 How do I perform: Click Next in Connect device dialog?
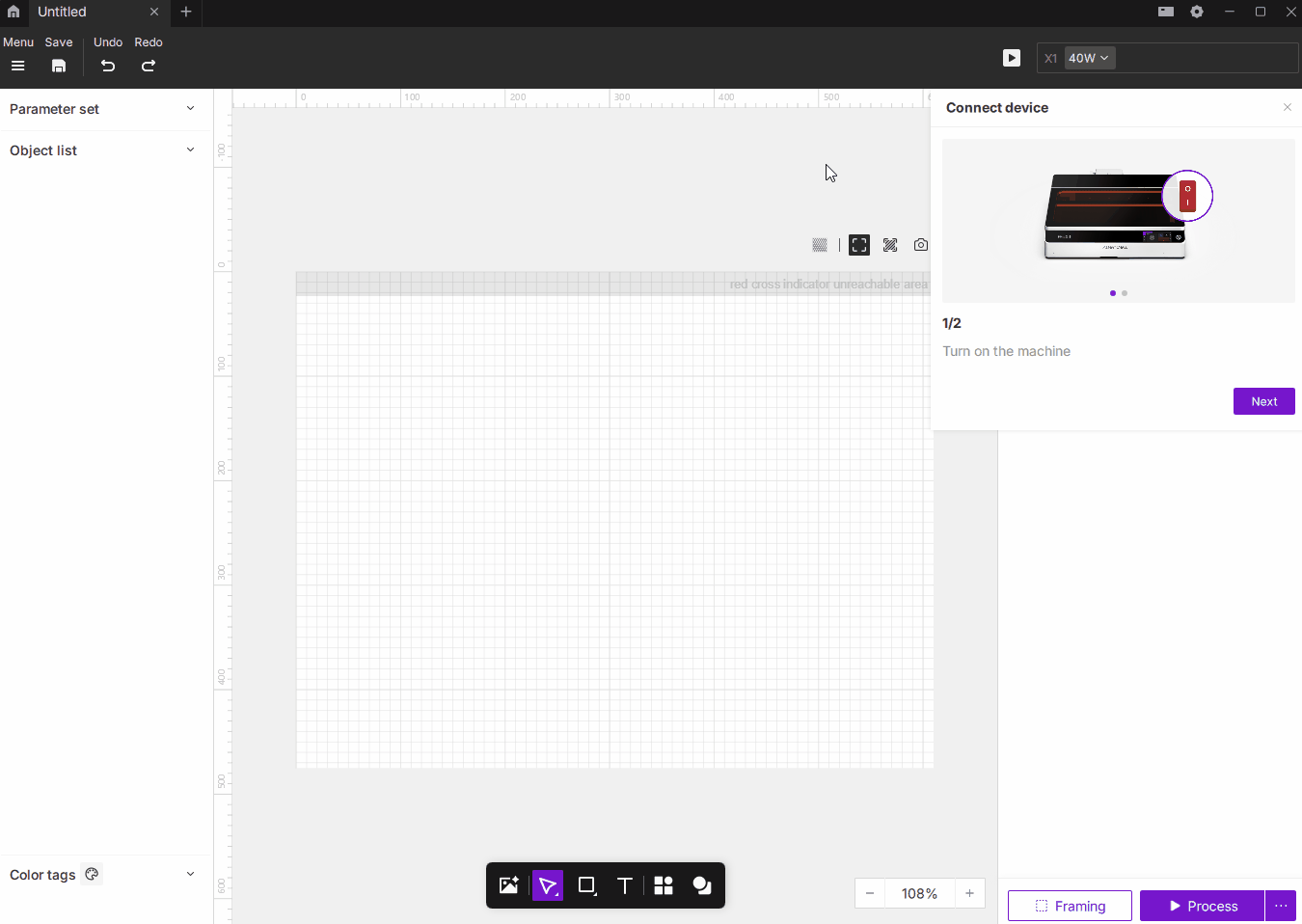click(x=1263, y=401)
